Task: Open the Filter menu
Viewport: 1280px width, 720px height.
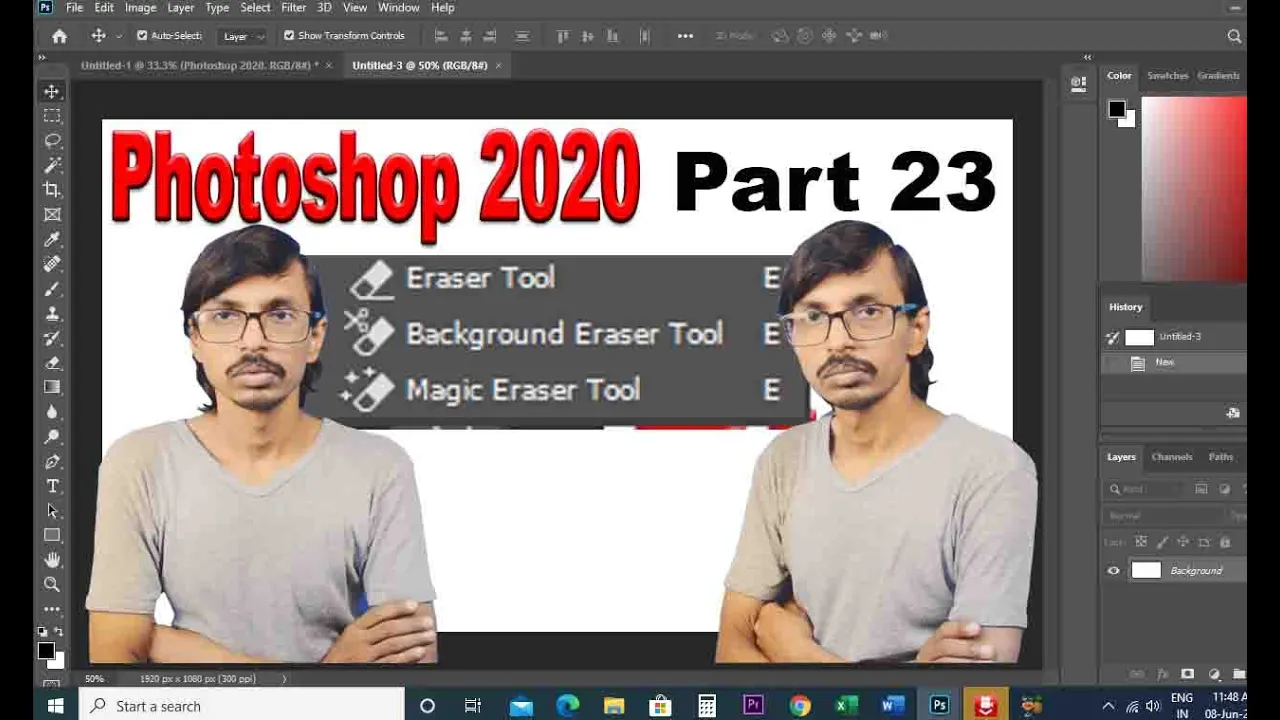Action: click(293, 8)
